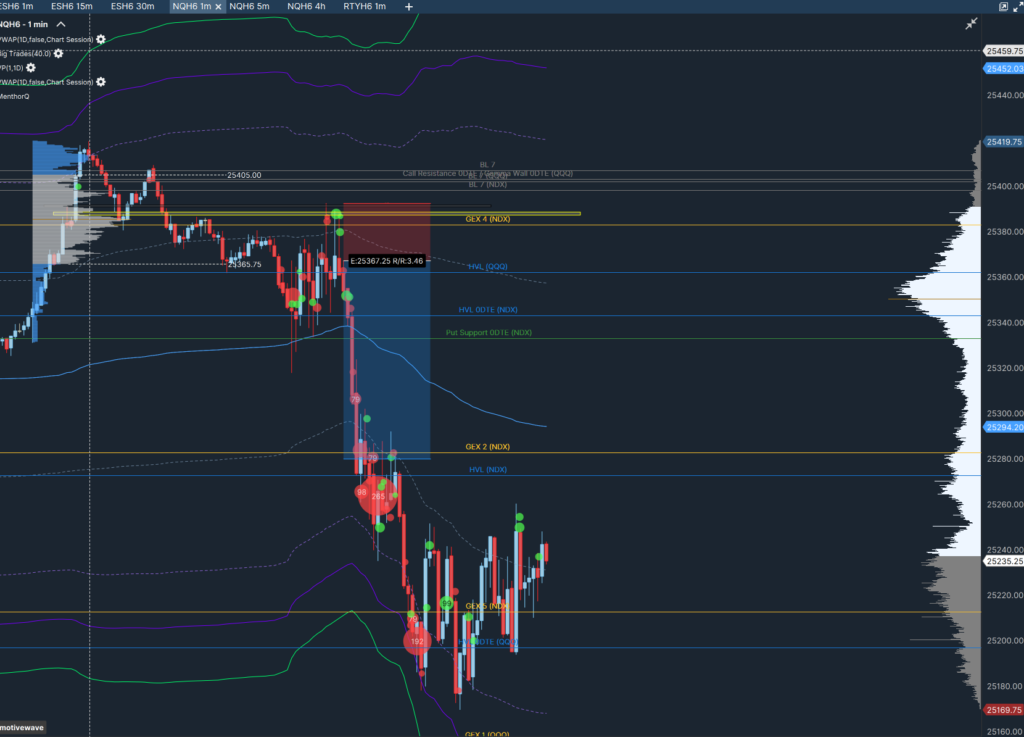Collapse the NQH6 - 1 min legend chevron

tap(60, 24)
